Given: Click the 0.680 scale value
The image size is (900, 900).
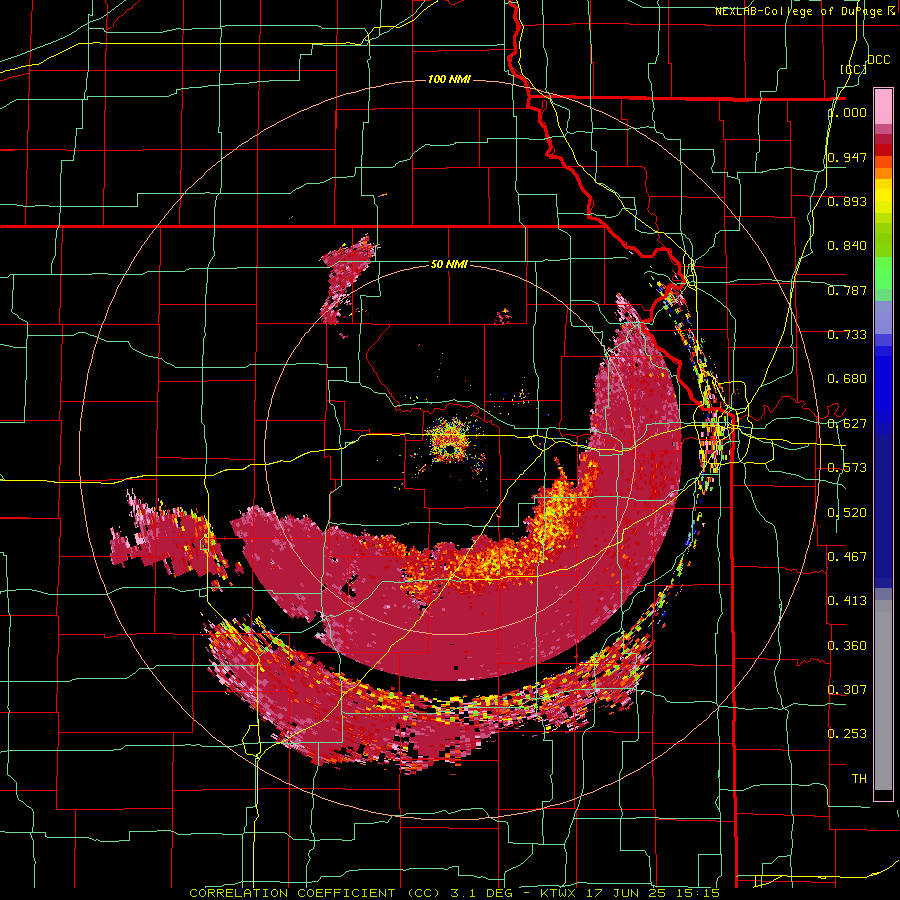Looking at the screenshot, I should pyautogui.click(x=847, y=379).
